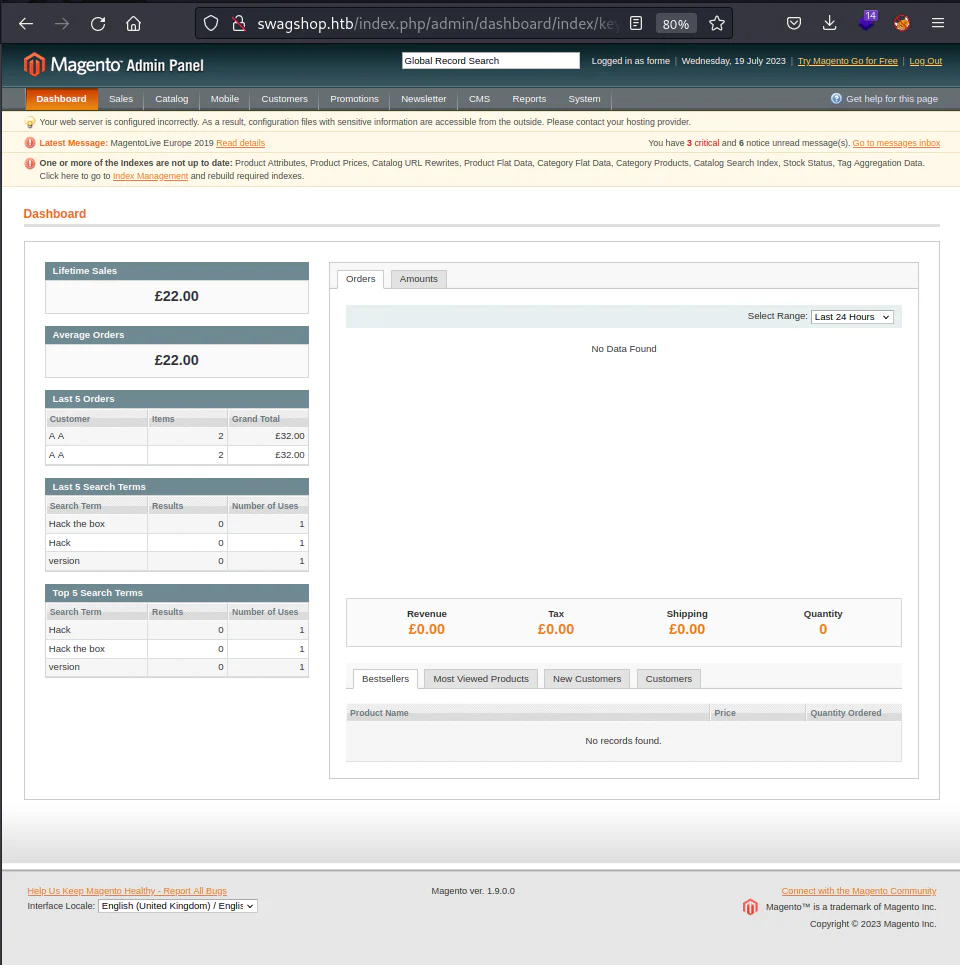Open the Catalog menu

172,98
